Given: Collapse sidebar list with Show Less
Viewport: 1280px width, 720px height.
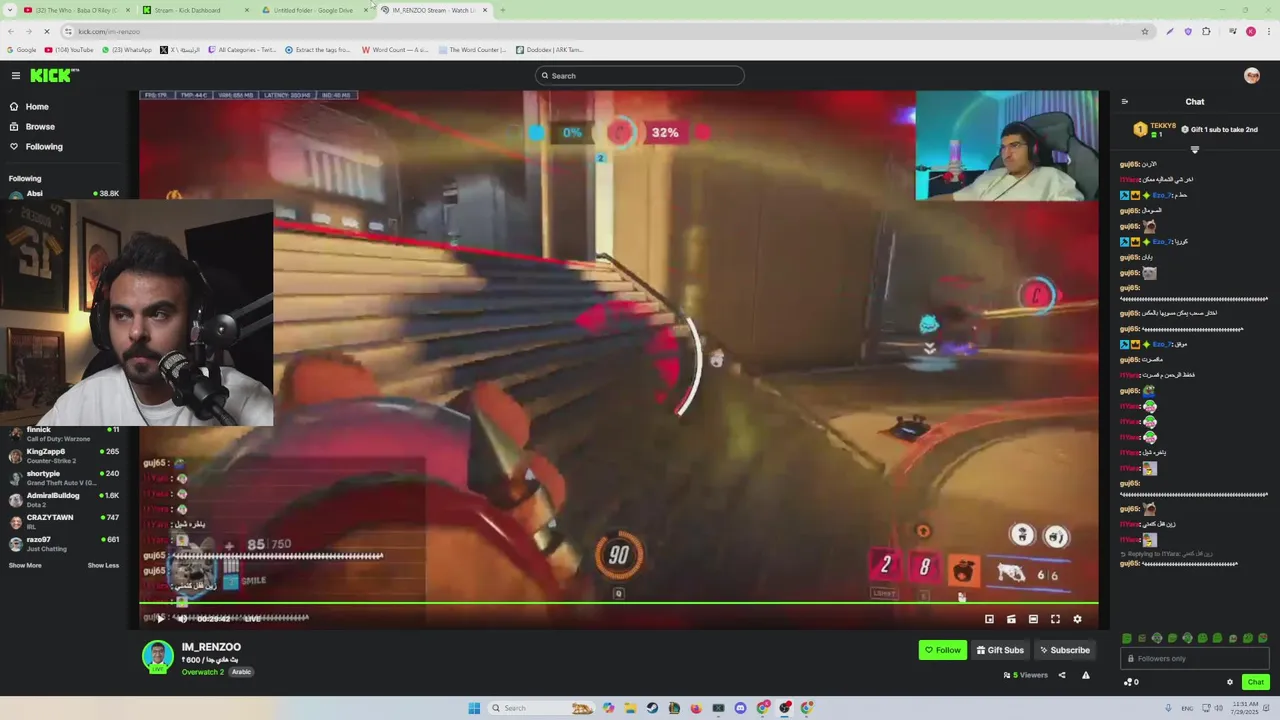Looking at the screenshot, I should click(103, 566).
